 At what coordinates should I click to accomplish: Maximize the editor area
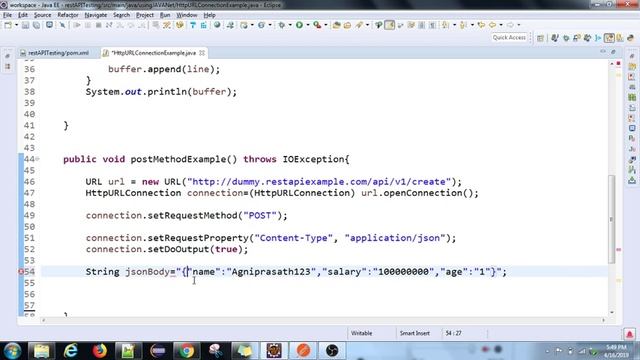tap(613, 52)
